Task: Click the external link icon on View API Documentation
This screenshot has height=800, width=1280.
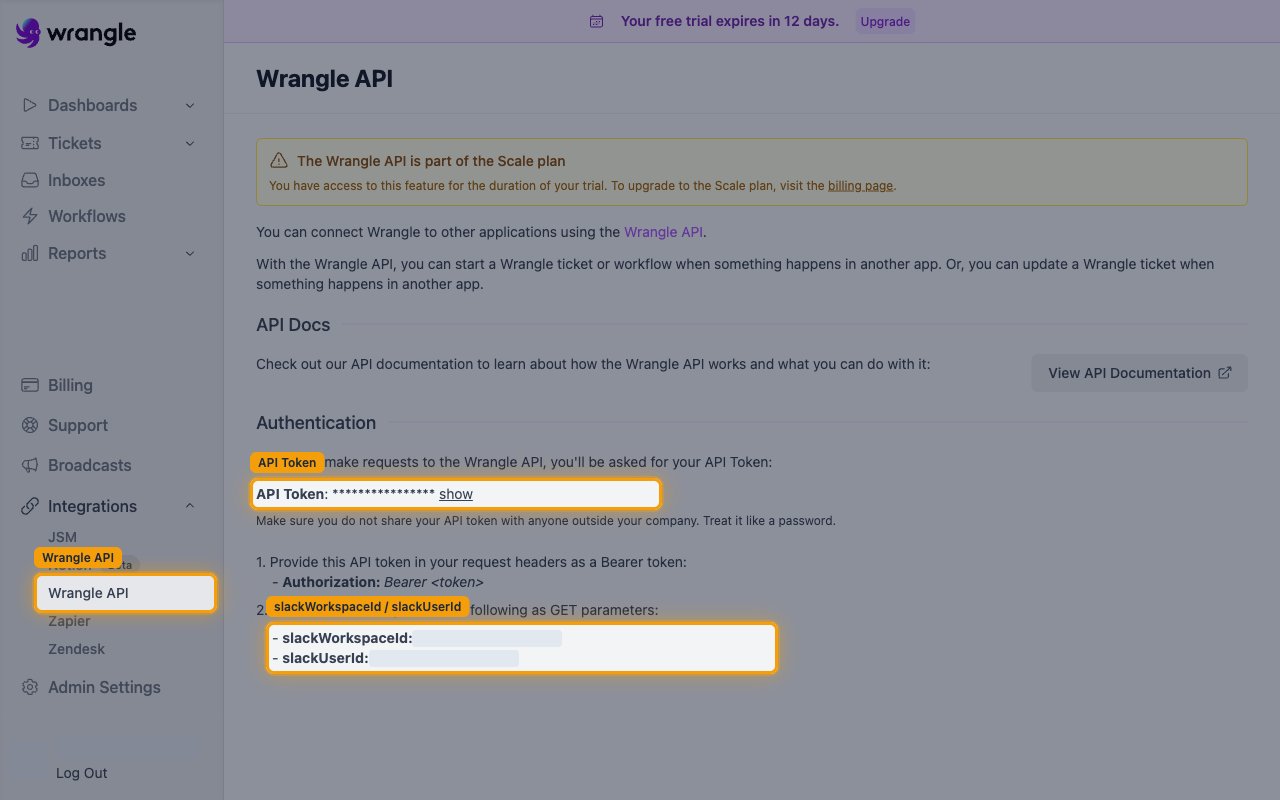Action: tap(1225, 373)
